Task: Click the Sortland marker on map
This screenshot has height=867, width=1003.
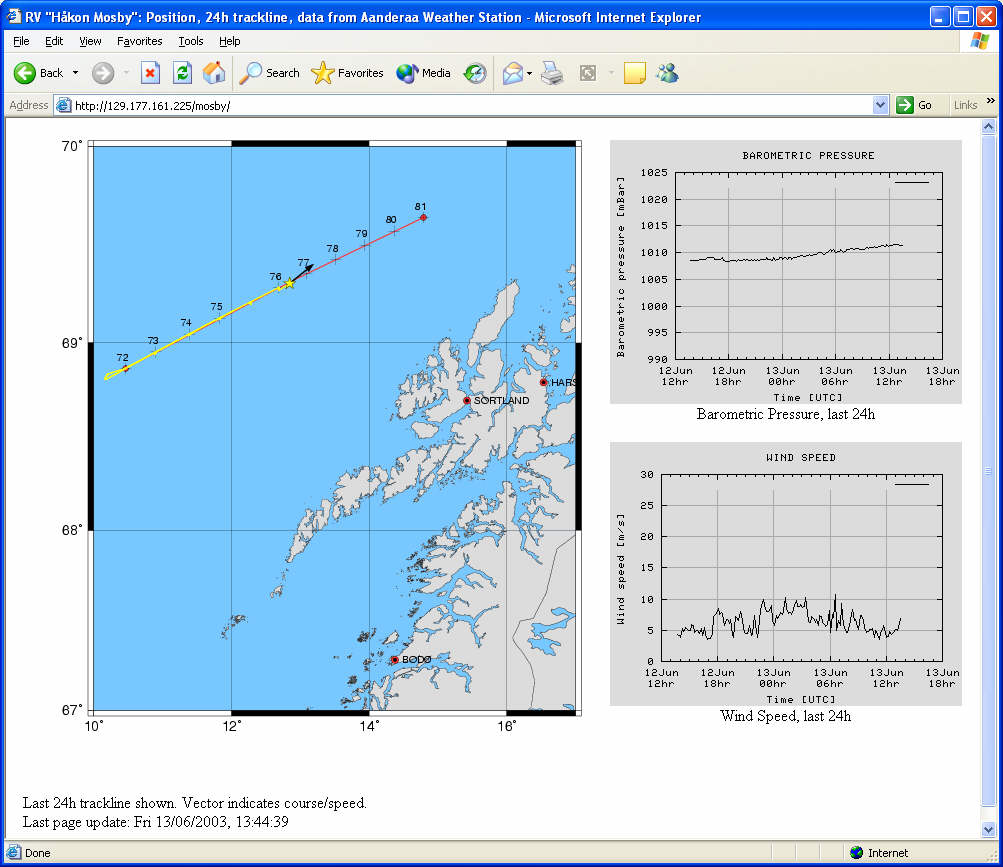Action: click(467, 401)
